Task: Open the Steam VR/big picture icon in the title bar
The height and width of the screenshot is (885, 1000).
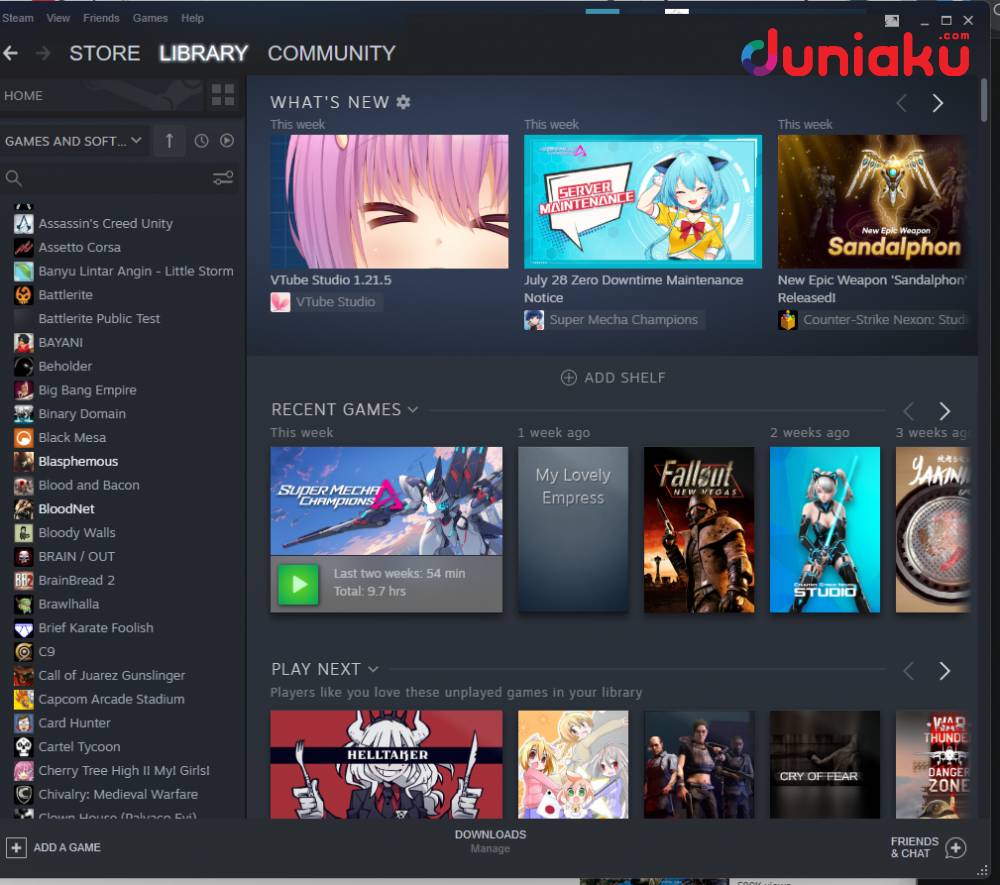Action: click(892, 20)
